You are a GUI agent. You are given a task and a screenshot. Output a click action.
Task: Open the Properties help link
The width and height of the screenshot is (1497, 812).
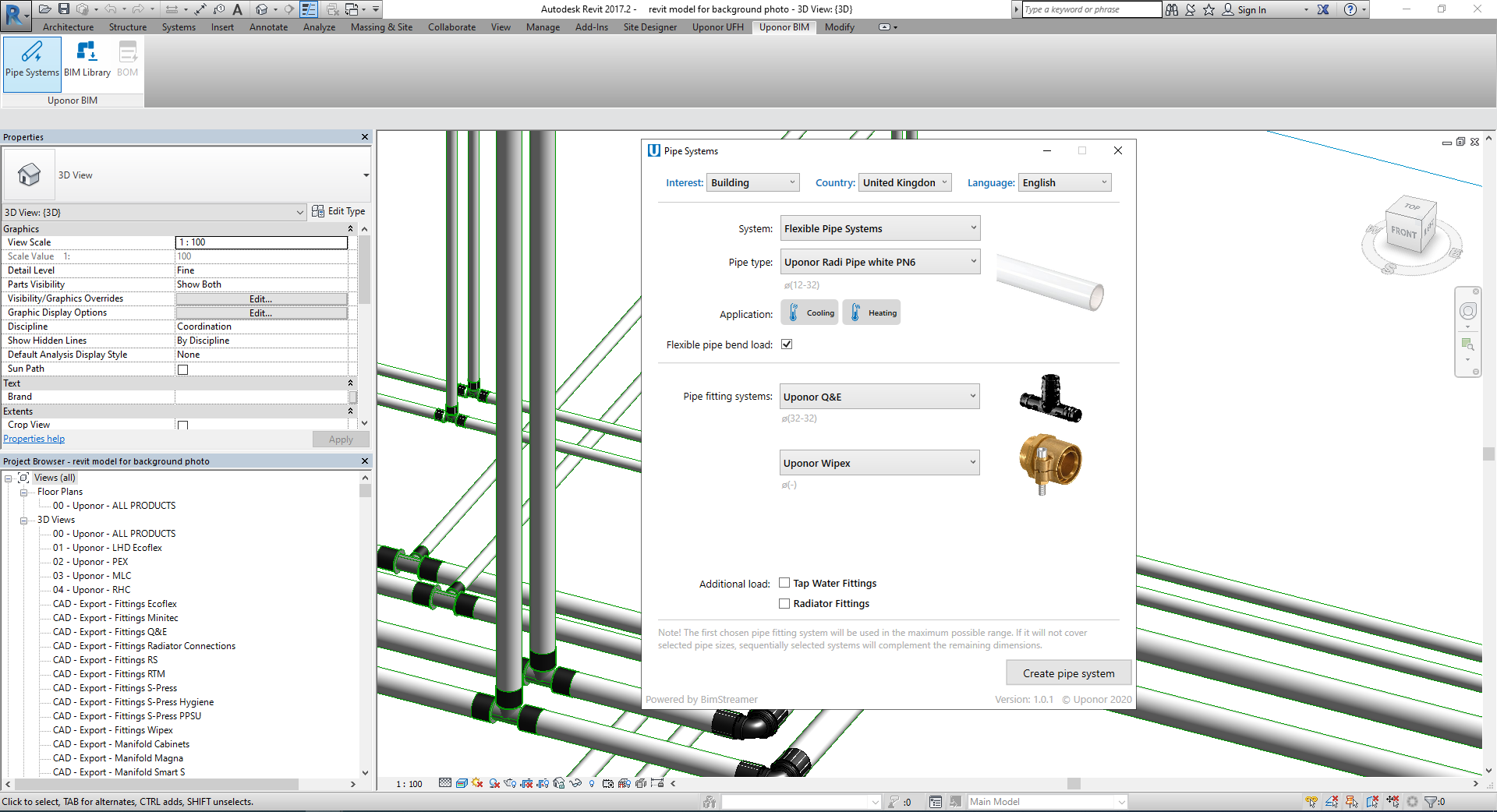coord(34,439)
